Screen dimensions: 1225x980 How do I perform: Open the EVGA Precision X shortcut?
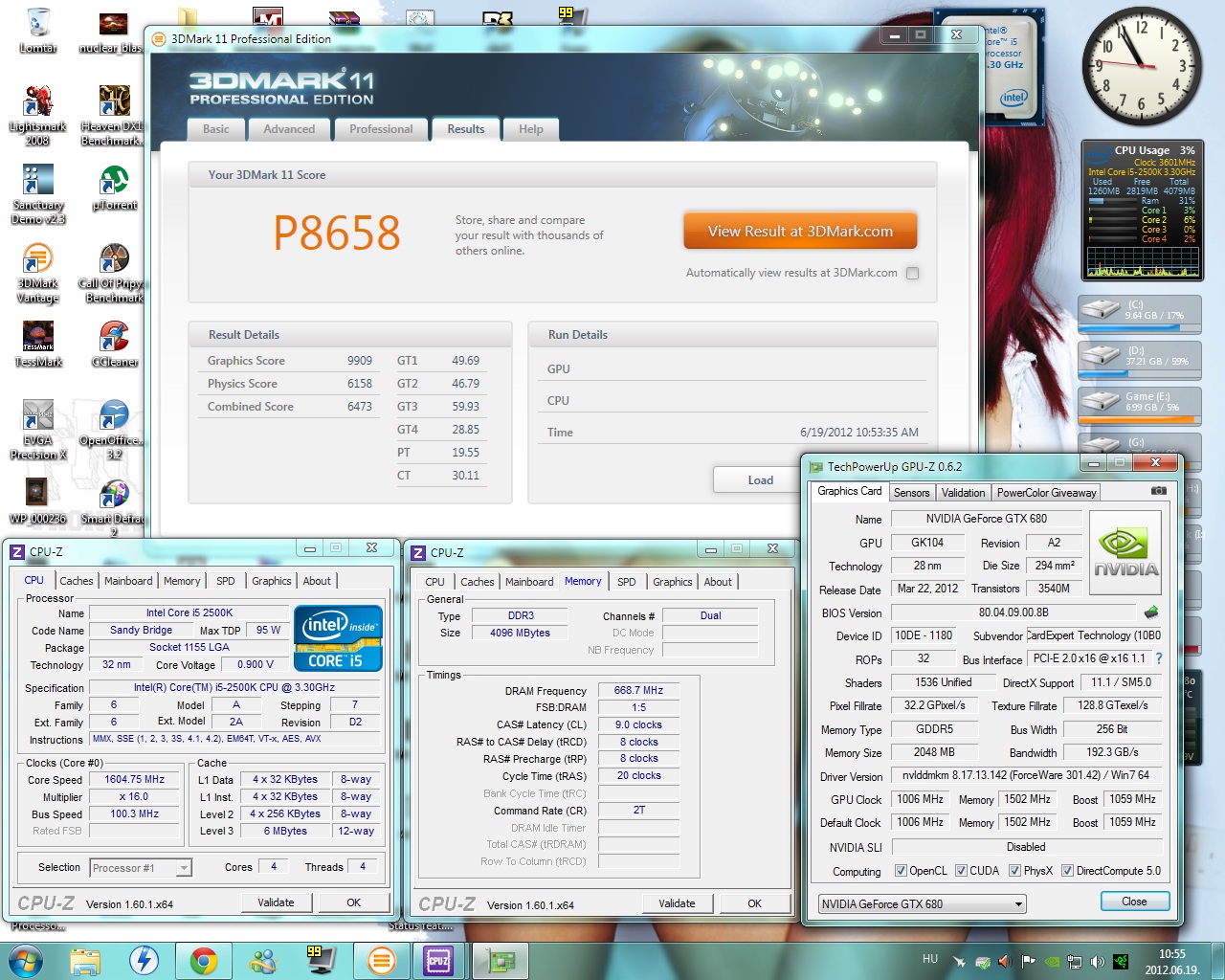click(37, 430)
